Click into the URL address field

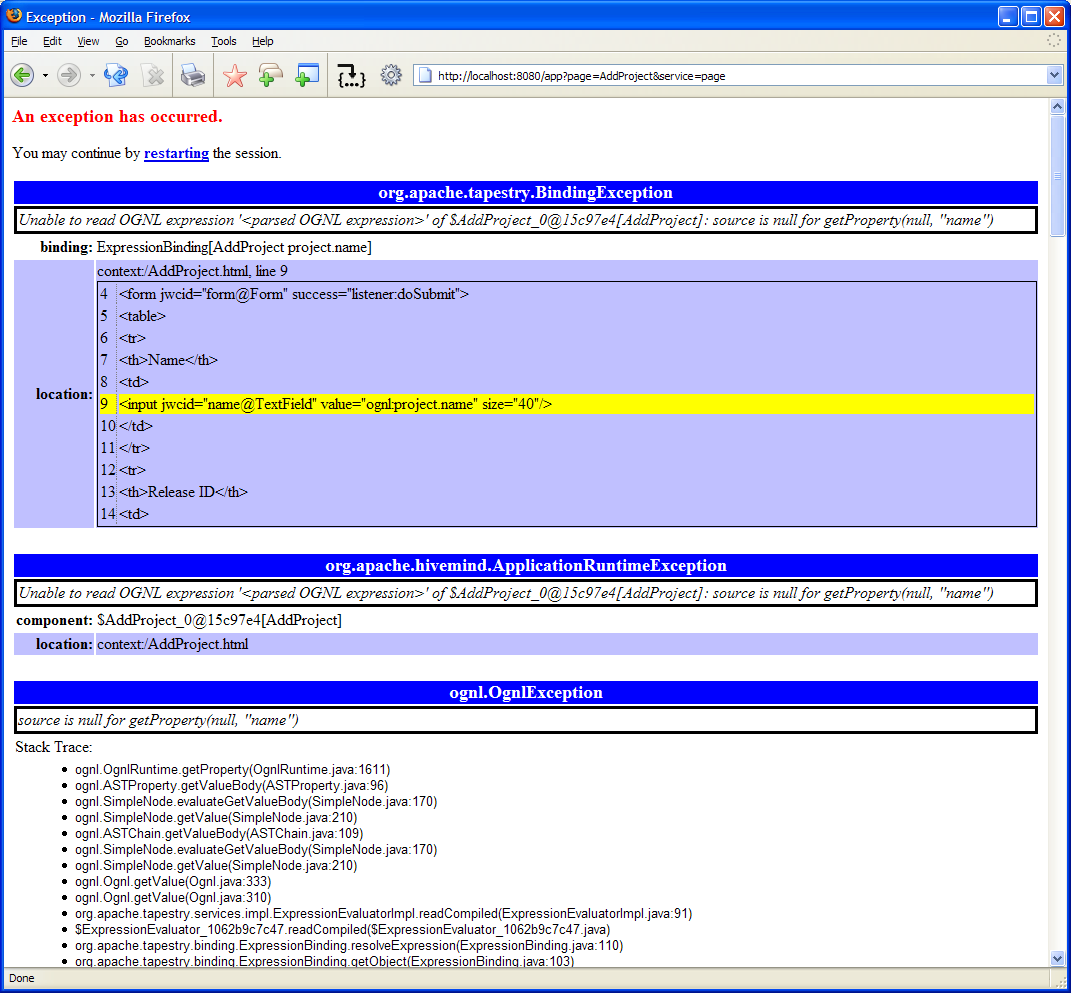coord(700,75)
